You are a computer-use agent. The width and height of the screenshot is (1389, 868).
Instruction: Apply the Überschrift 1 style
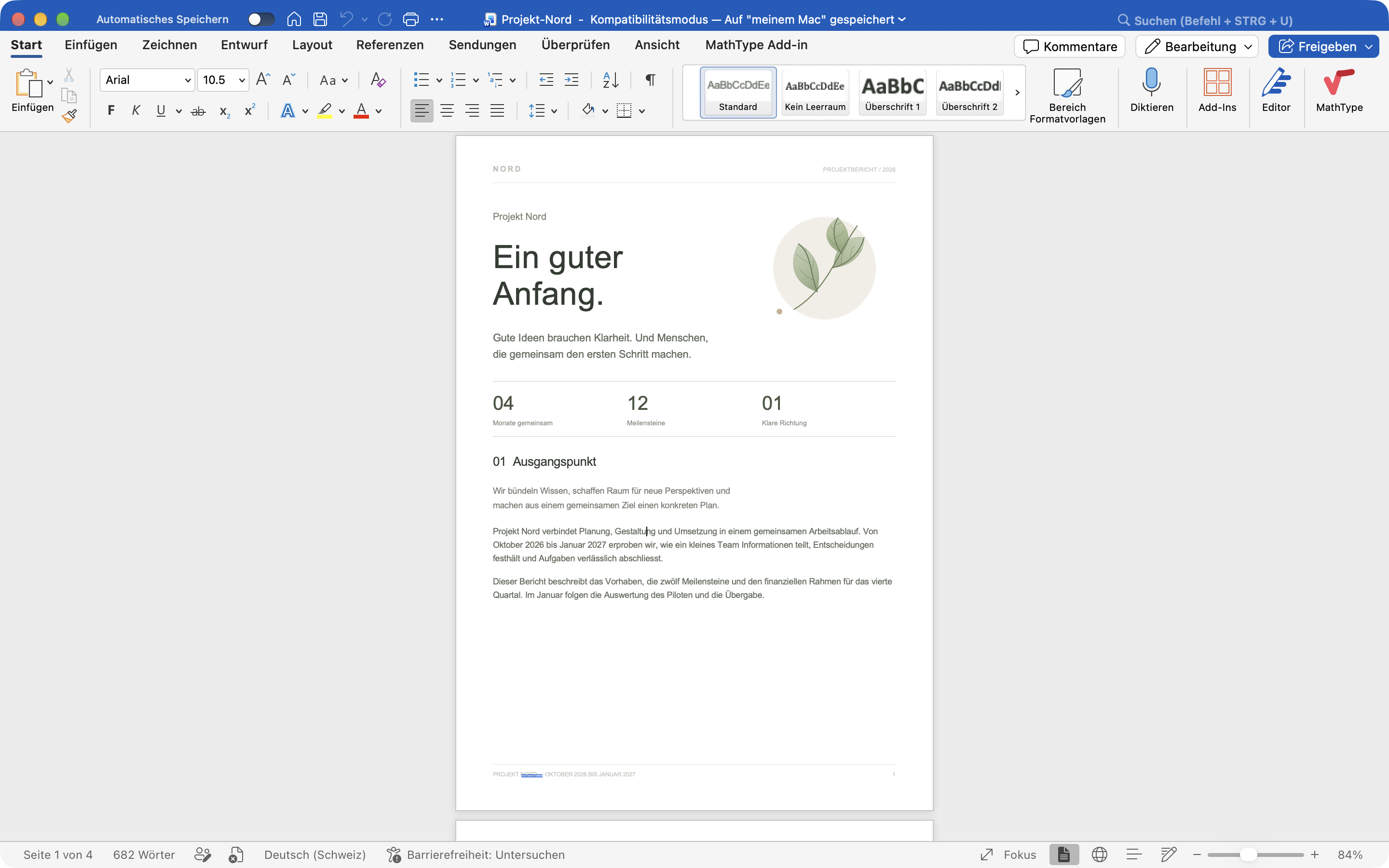(x=893, y=93)
